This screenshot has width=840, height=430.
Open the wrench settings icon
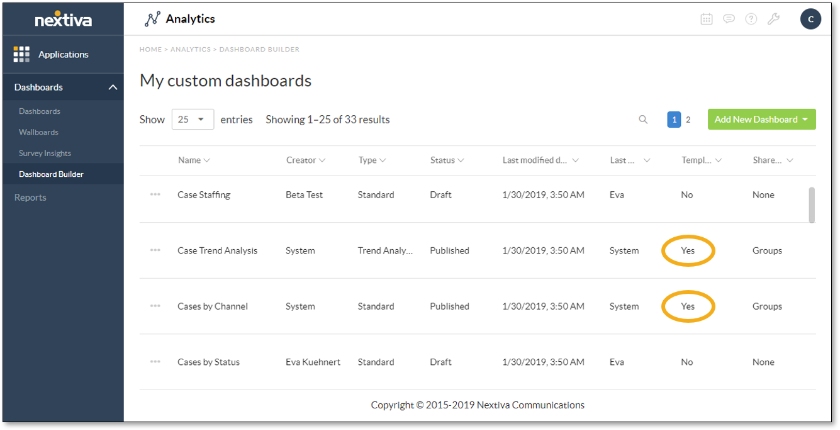773,19
